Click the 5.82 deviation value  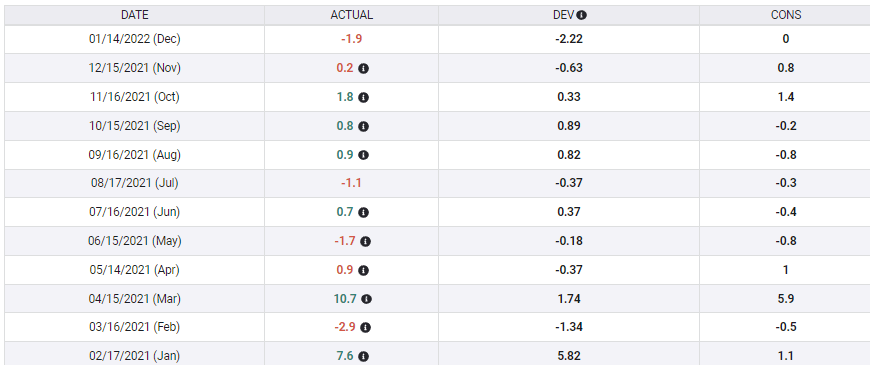click(569, 356)
